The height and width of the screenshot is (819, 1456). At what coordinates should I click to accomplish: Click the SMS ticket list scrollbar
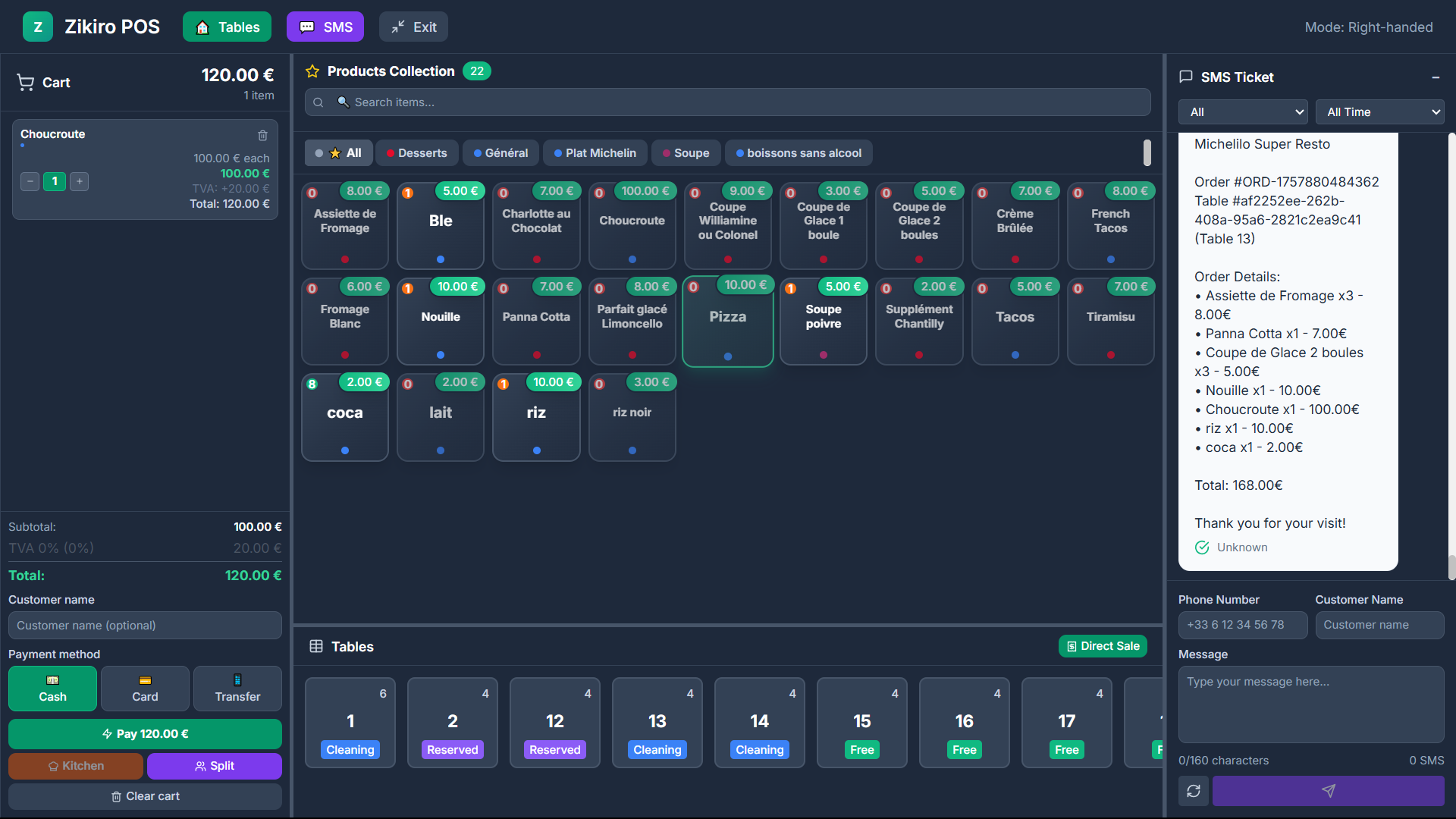[x=1451, y=567]
